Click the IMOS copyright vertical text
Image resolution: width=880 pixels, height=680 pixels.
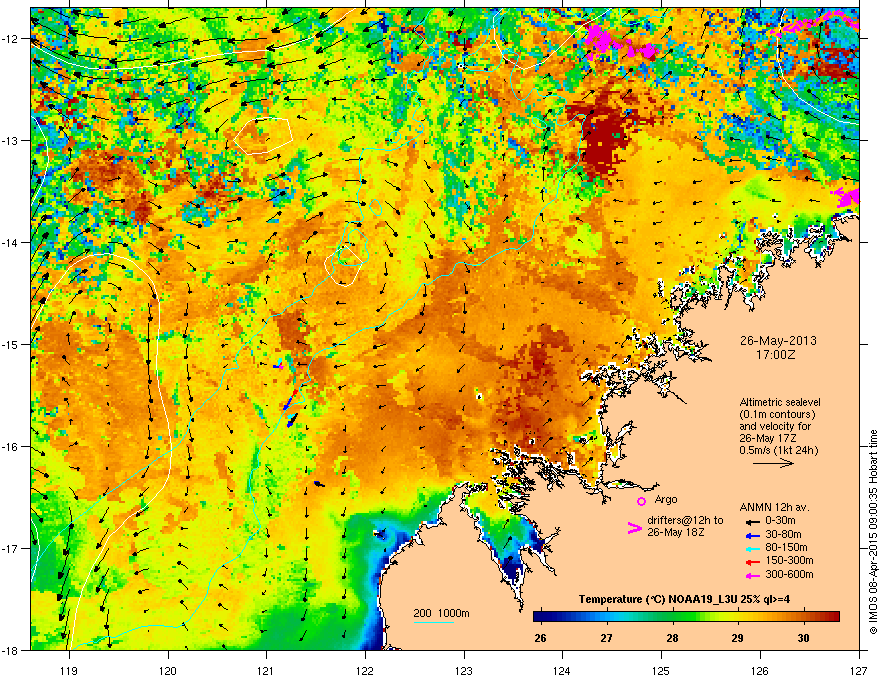tap(873, 532)
